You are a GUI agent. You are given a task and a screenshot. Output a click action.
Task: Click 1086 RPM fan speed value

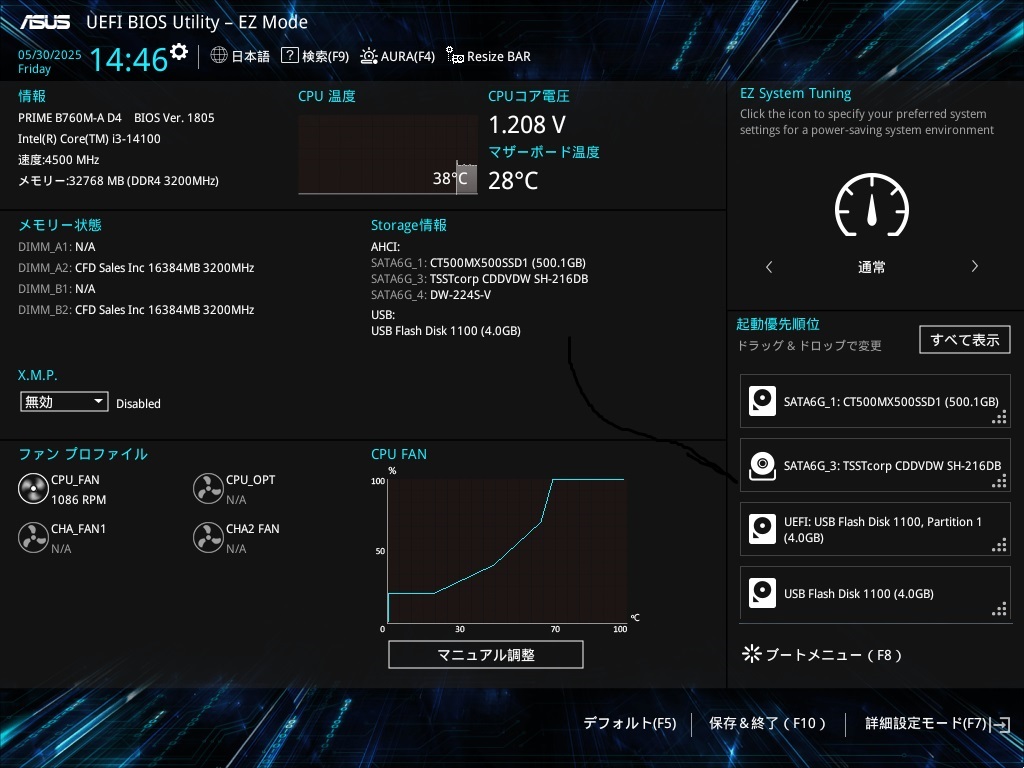pyautogui.click(x=78, y=500)
